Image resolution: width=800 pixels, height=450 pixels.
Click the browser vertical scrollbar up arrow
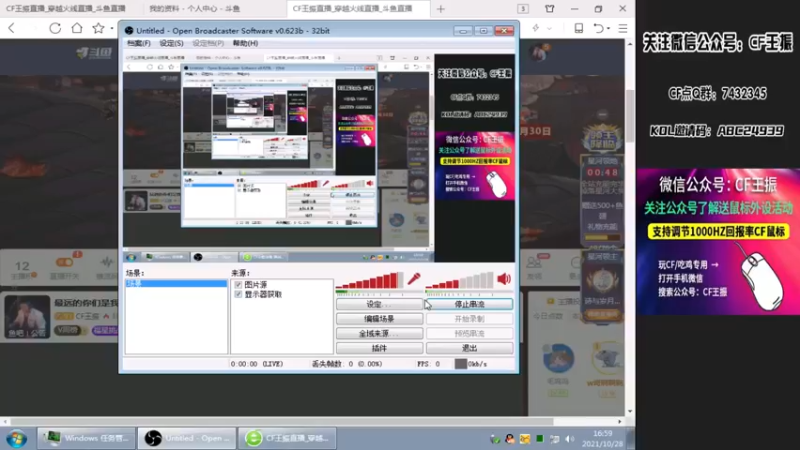[630, 44]
